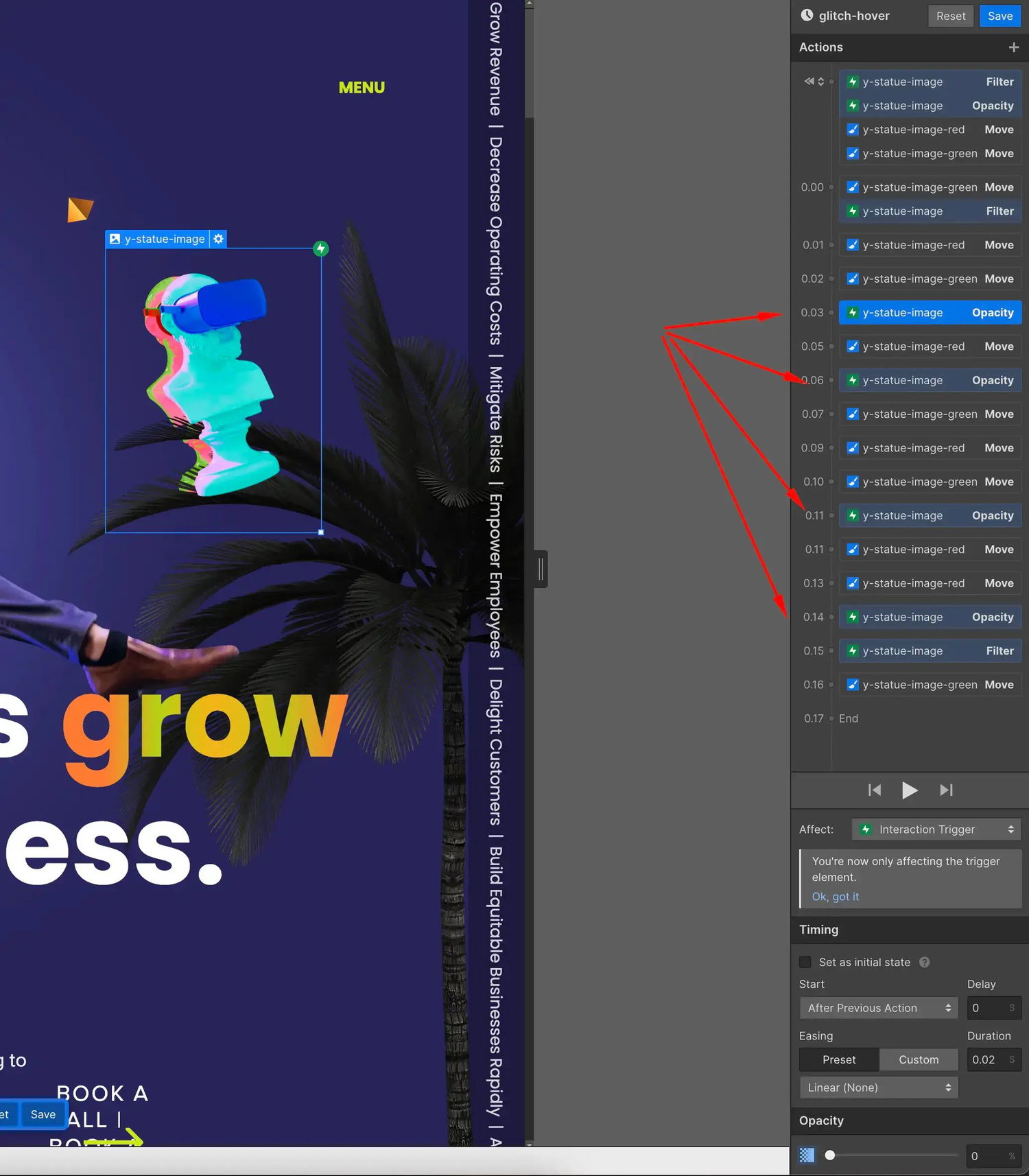Switch easing to Custom
The height and width of the screenshot is (1176, 1029).
click(x=919, y=1060)
